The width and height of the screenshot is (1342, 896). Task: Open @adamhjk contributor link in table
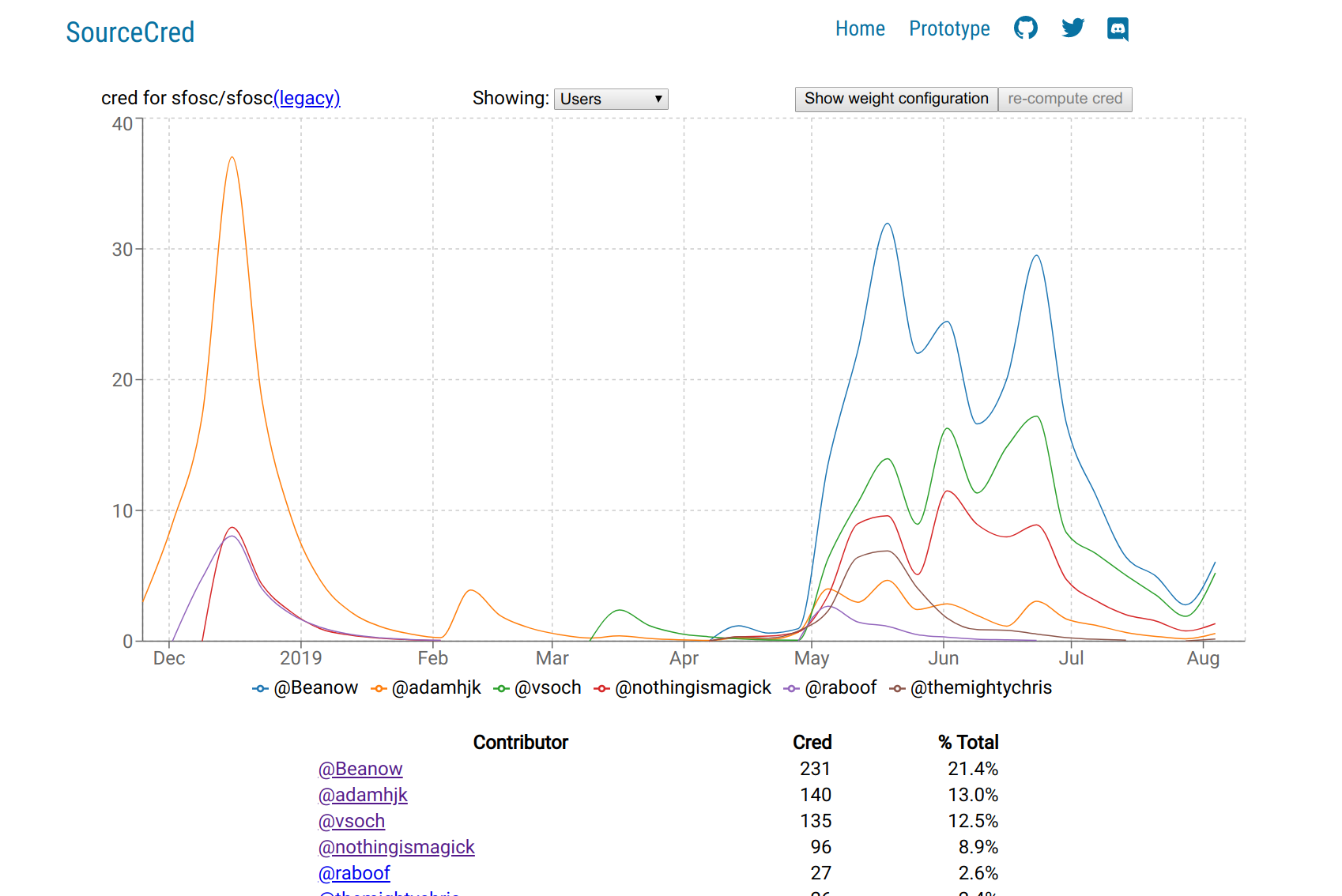(363, 795)
